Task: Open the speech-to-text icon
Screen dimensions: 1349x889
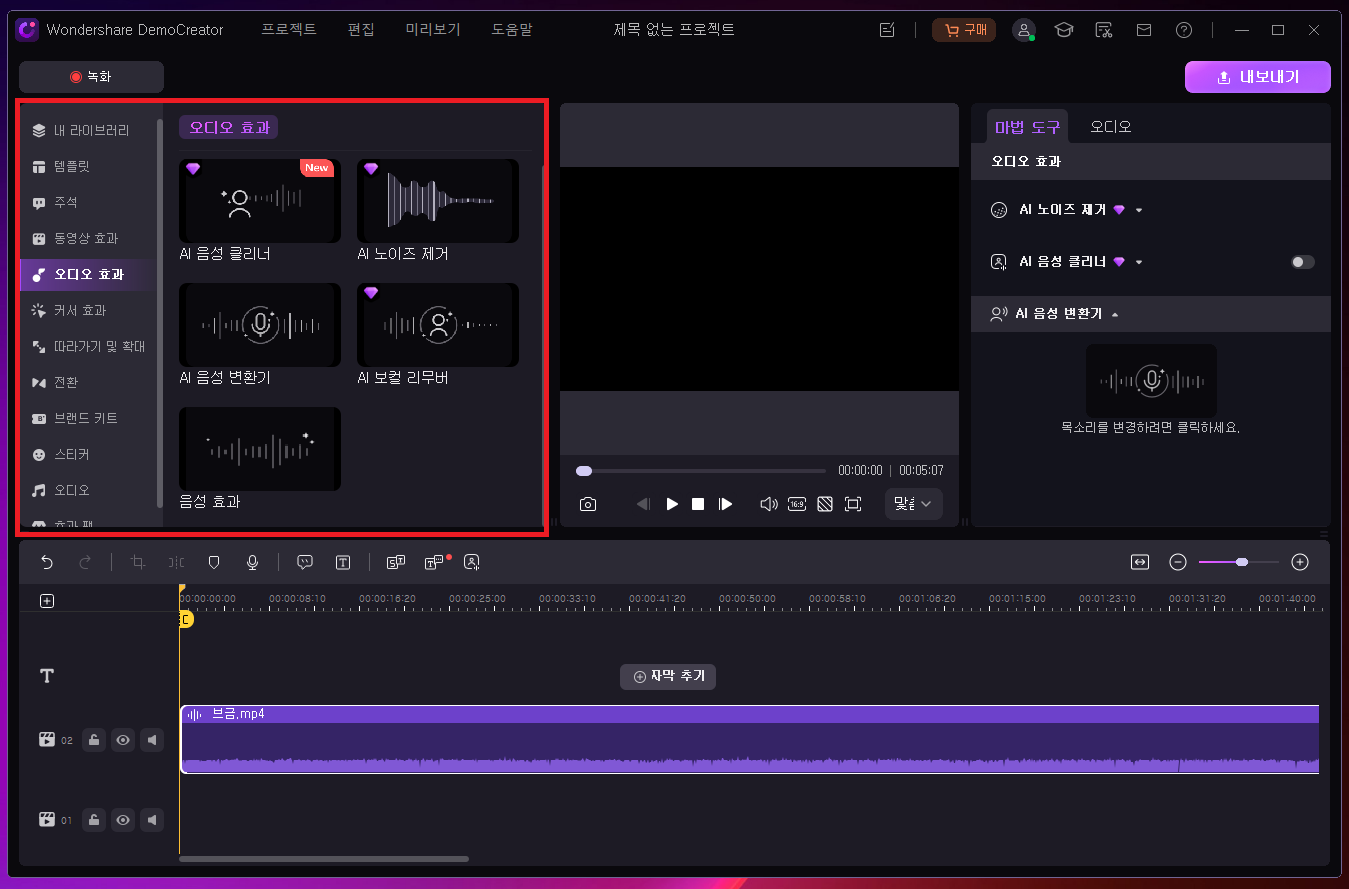Action: (396, 562)
